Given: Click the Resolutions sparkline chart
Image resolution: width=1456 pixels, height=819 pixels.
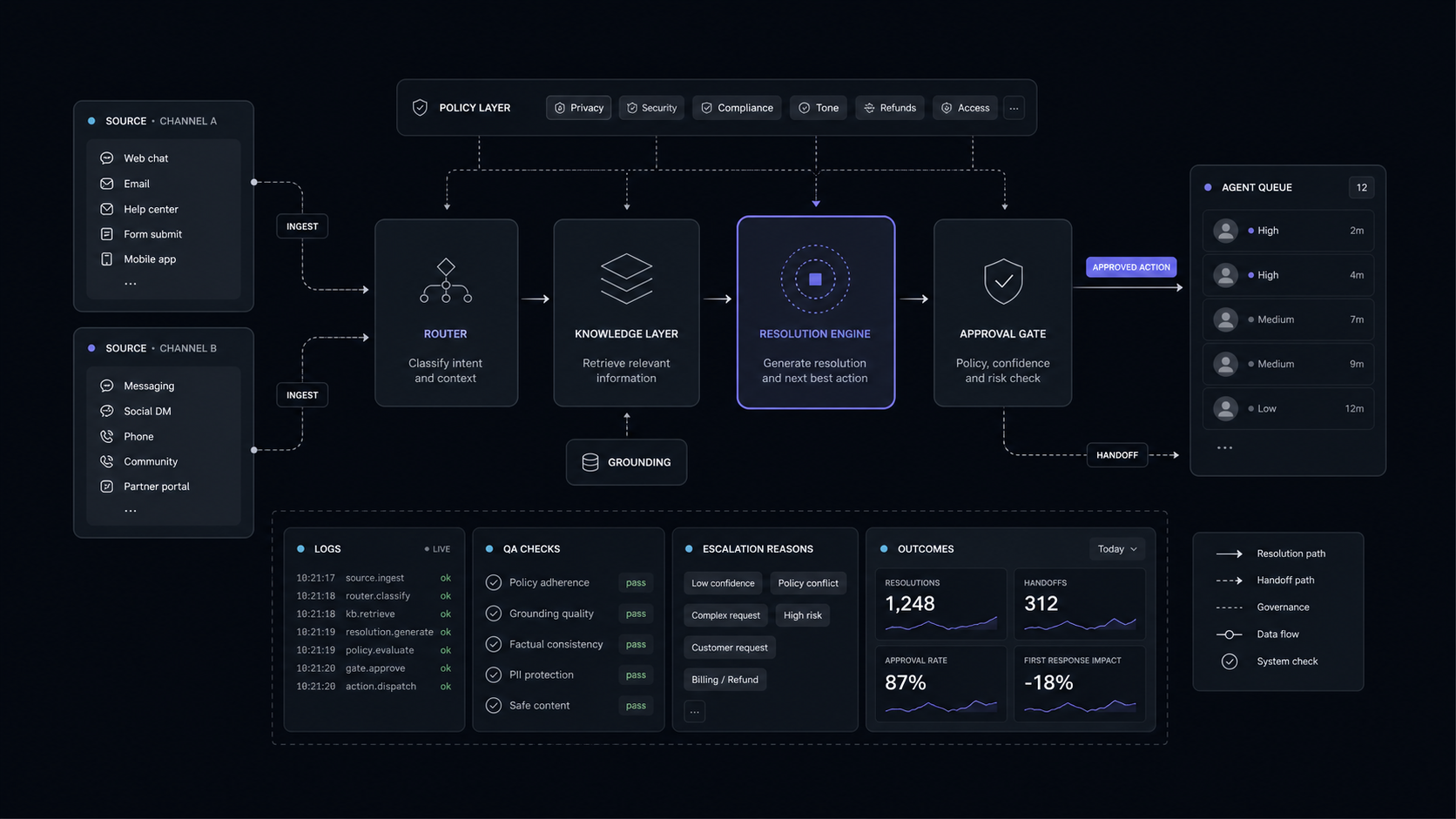Looking at the screenshot, I should click(941, 623).
